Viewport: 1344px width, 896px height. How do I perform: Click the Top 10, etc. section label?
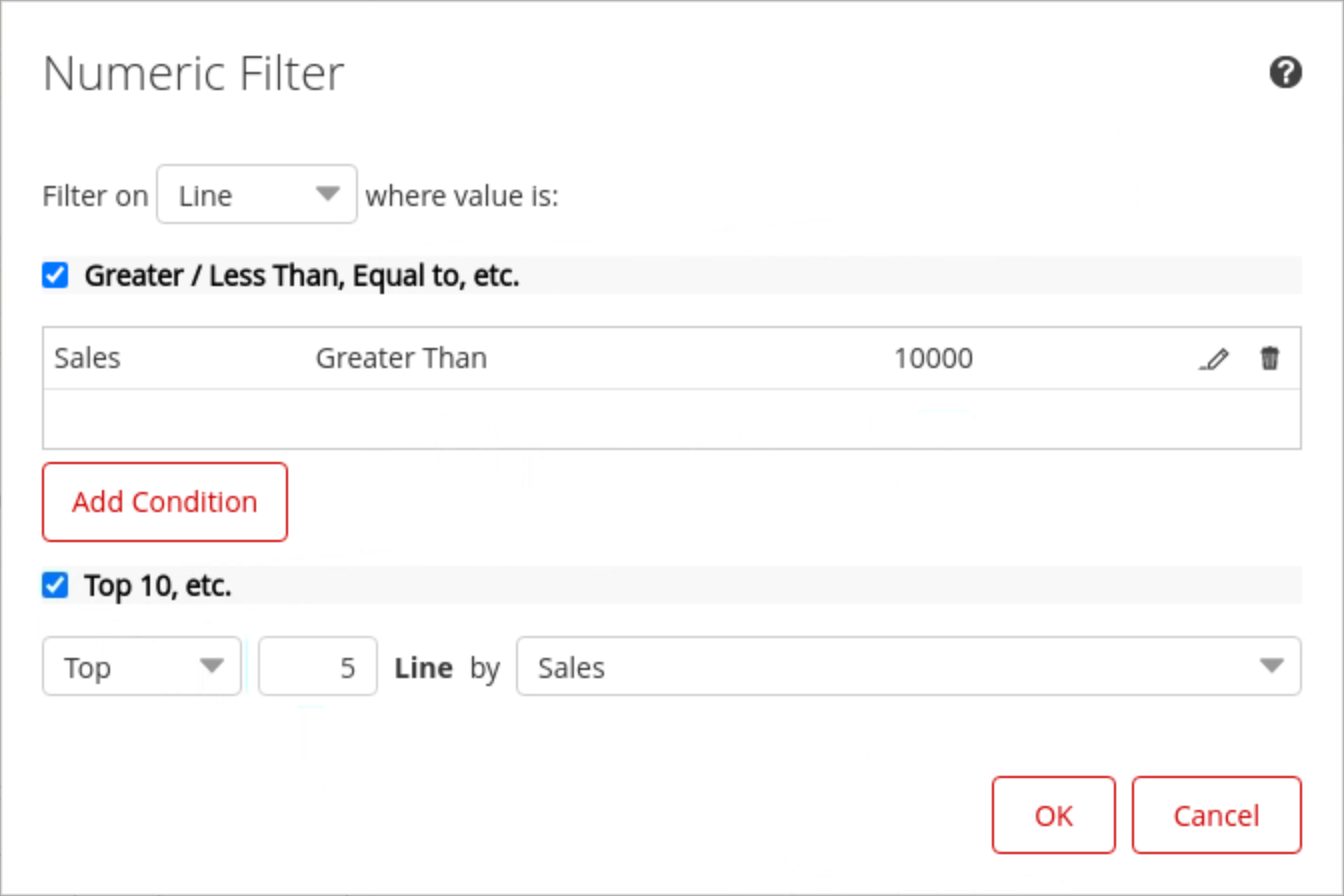[x=158, y=586]
